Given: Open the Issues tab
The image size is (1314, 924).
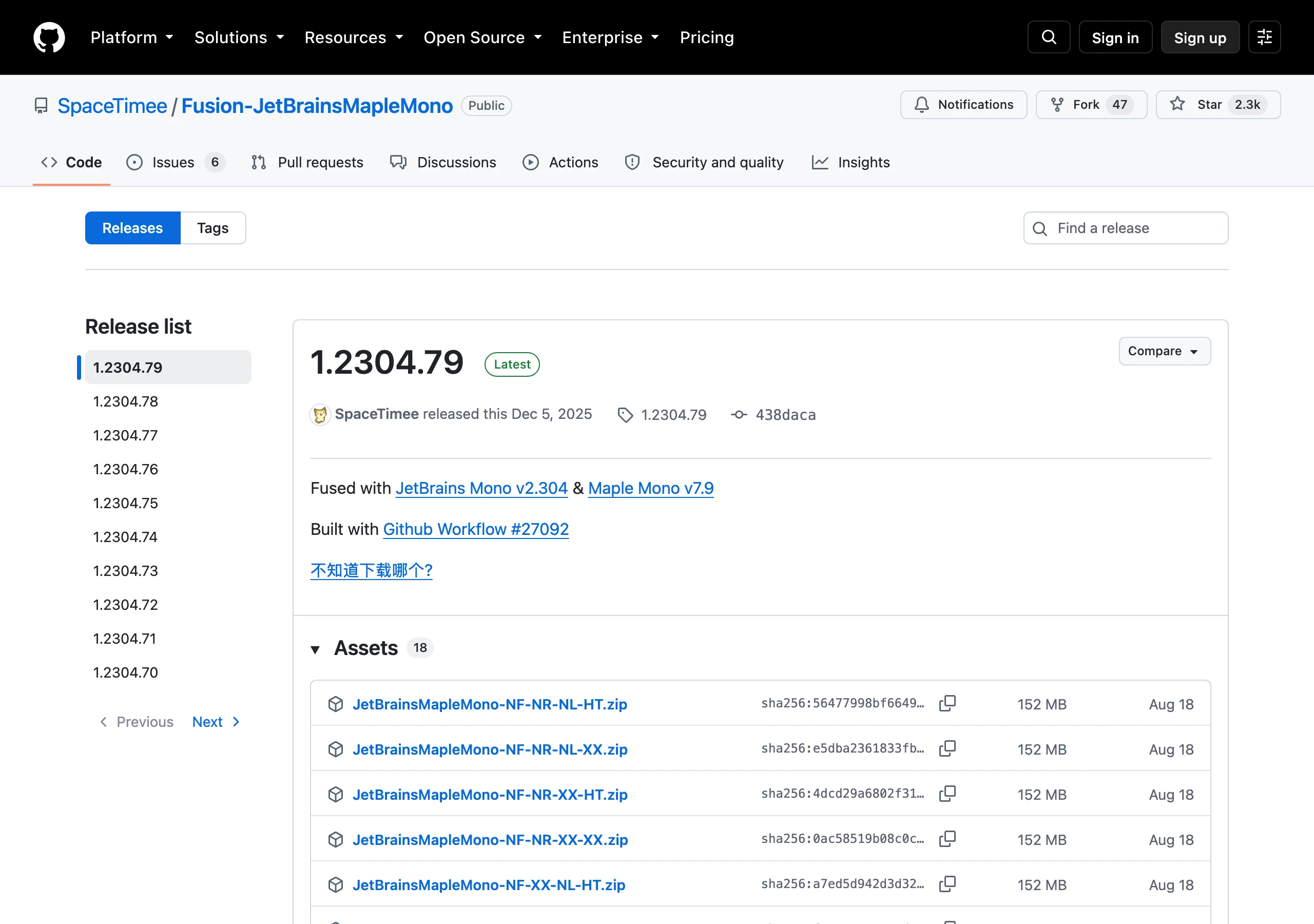Looking at the screenshot, I should pos(176,163).
